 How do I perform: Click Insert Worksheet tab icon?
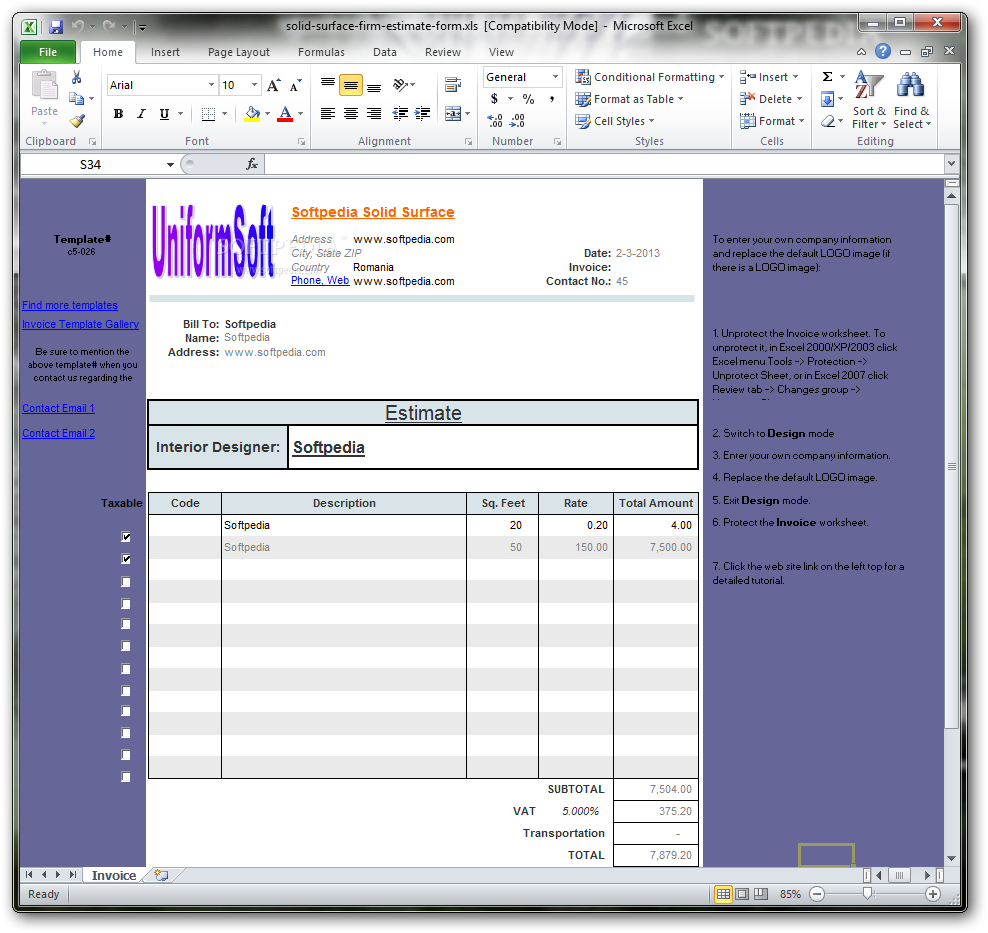[x=161, y=875]
